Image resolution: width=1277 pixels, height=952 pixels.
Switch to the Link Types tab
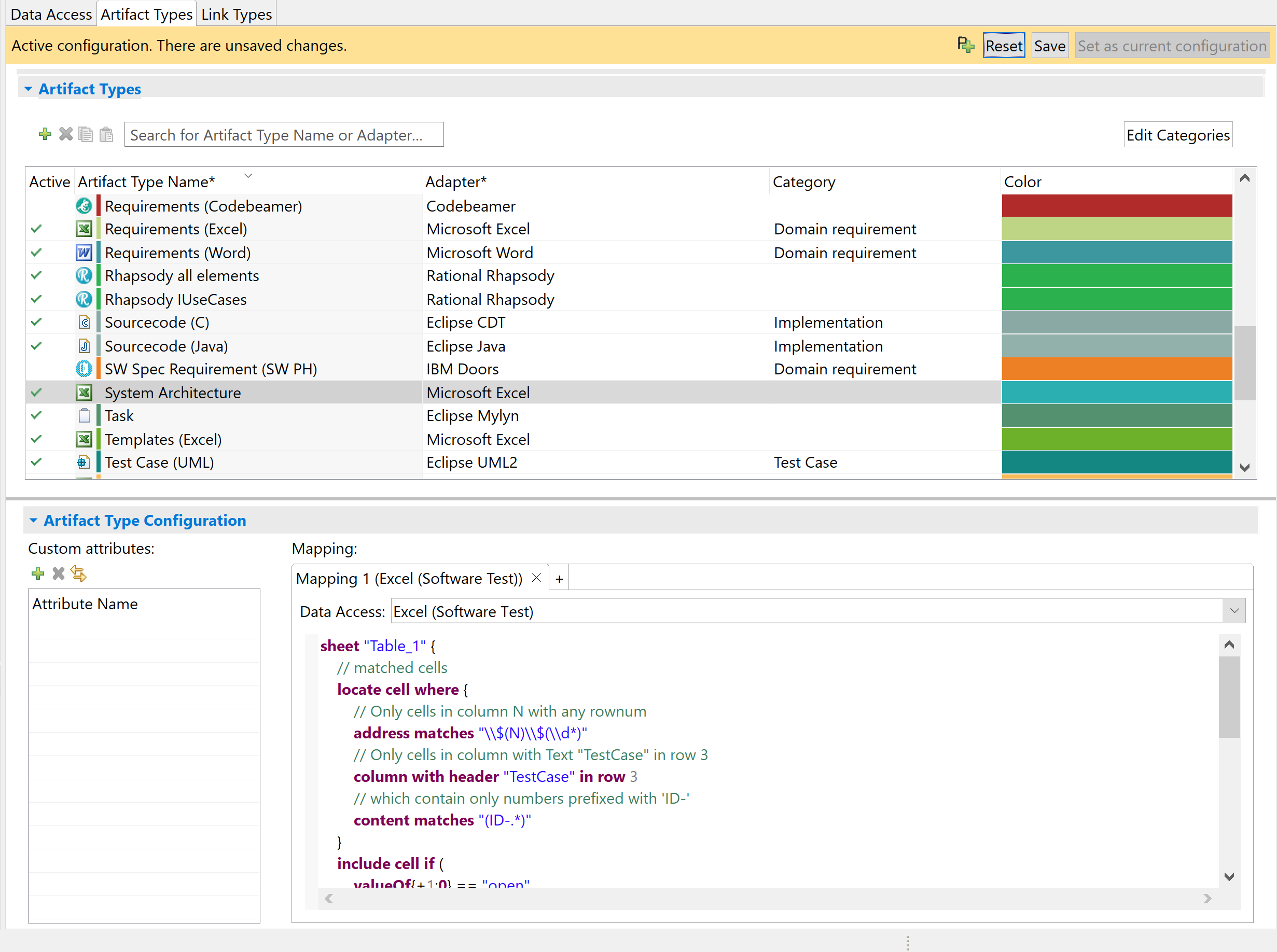click(237, 14)
